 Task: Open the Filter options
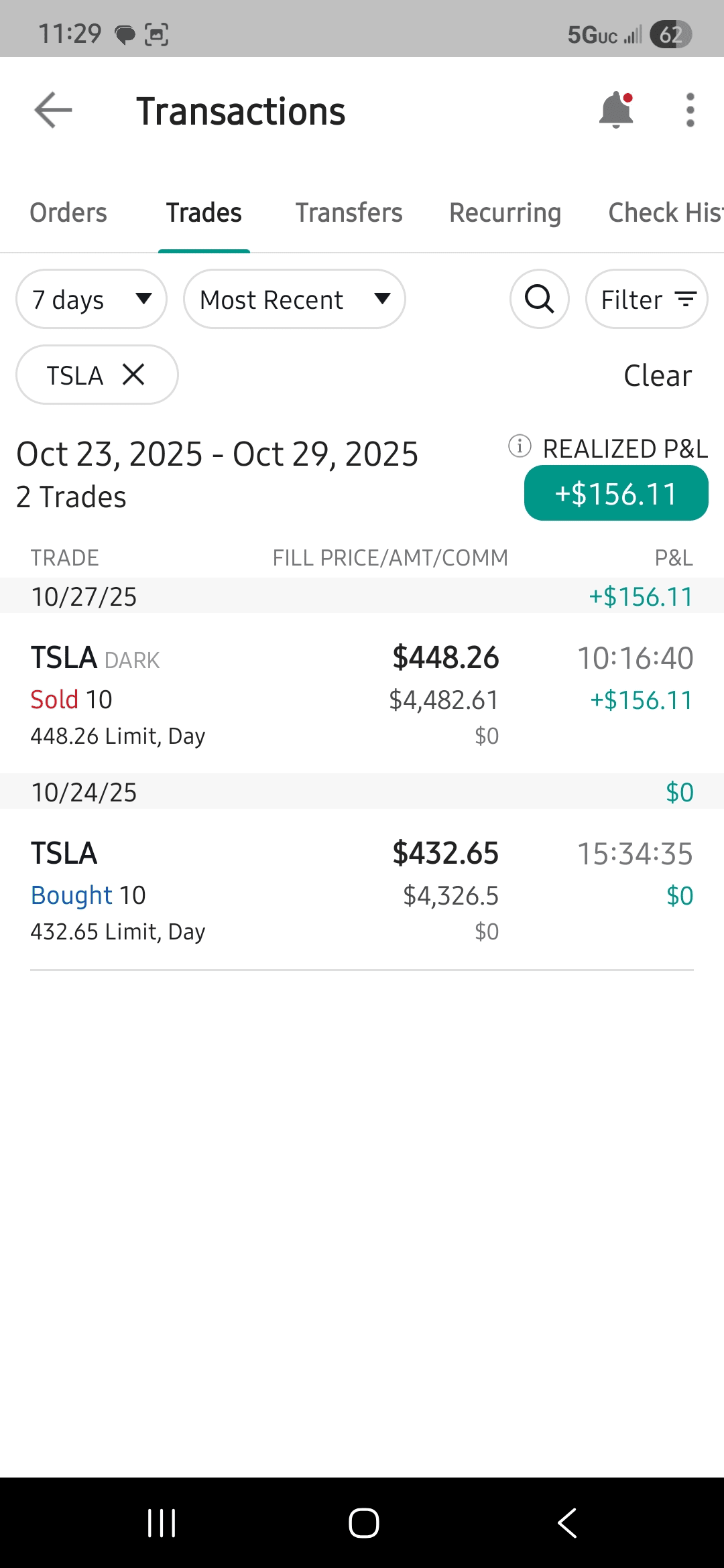tap(647, 299)
